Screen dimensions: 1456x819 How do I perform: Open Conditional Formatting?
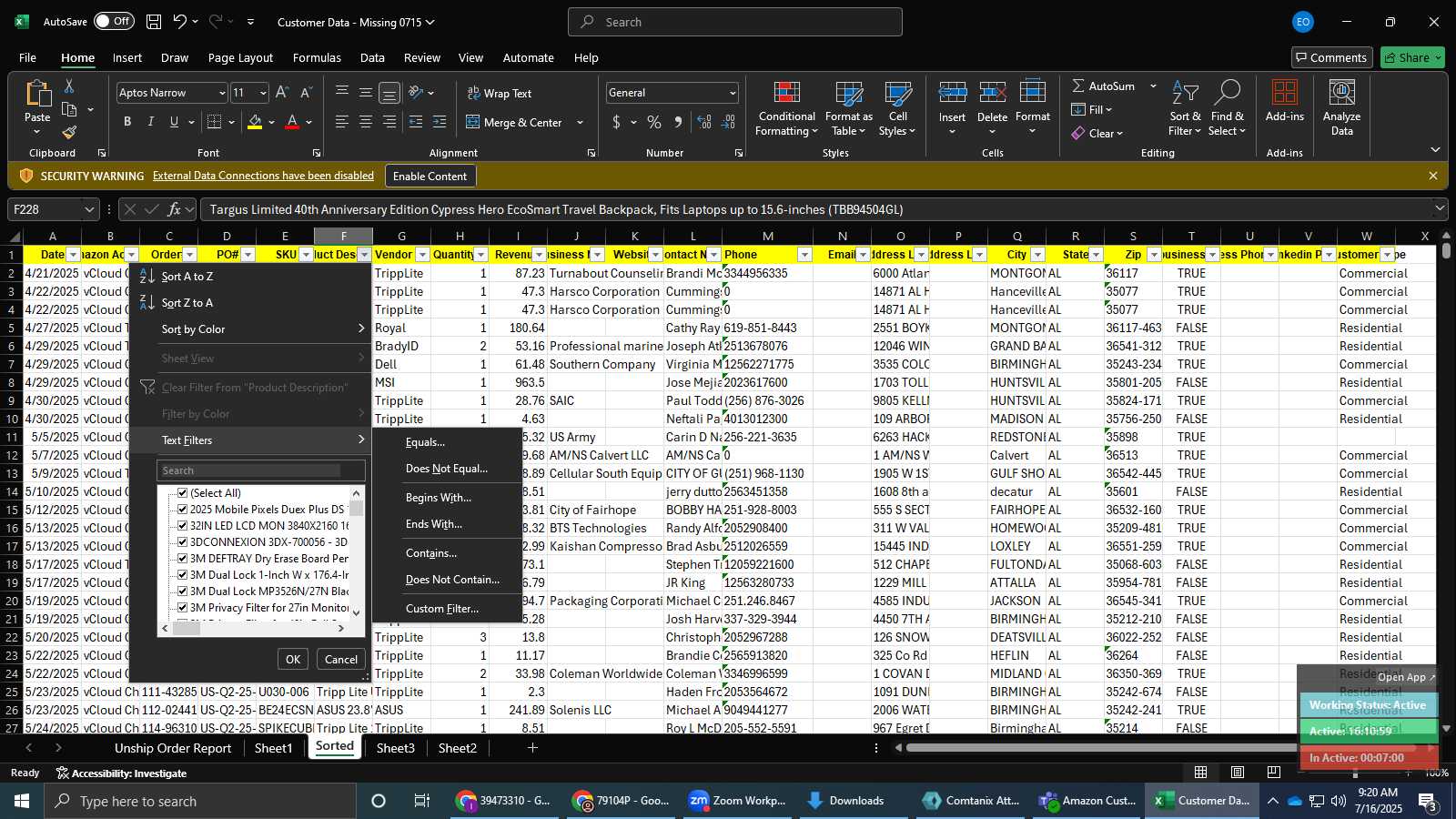tap(786, 109)
